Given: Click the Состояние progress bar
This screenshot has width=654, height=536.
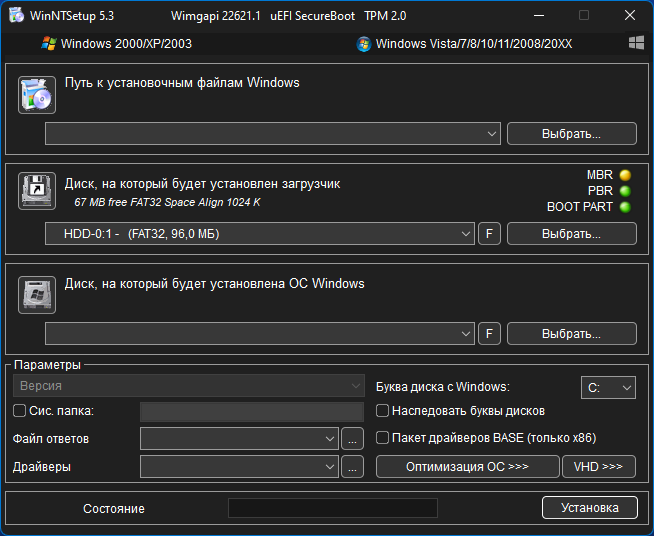Looking at the screenshot, I should (333, 508).
